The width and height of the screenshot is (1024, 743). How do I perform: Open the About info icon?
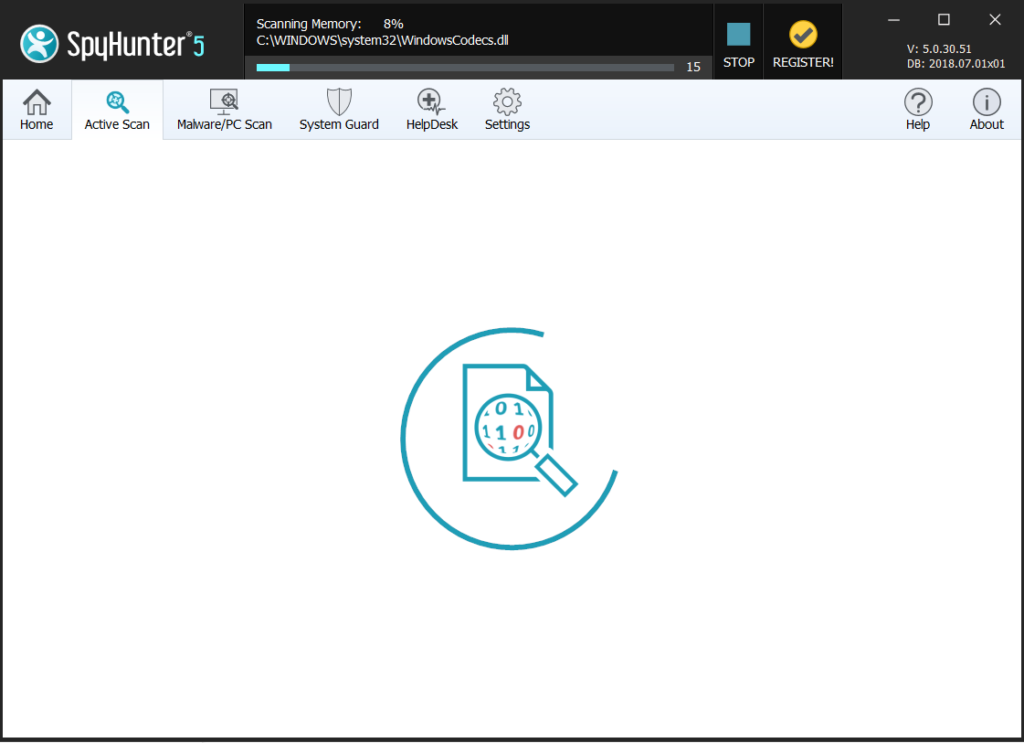pos(986,102)
